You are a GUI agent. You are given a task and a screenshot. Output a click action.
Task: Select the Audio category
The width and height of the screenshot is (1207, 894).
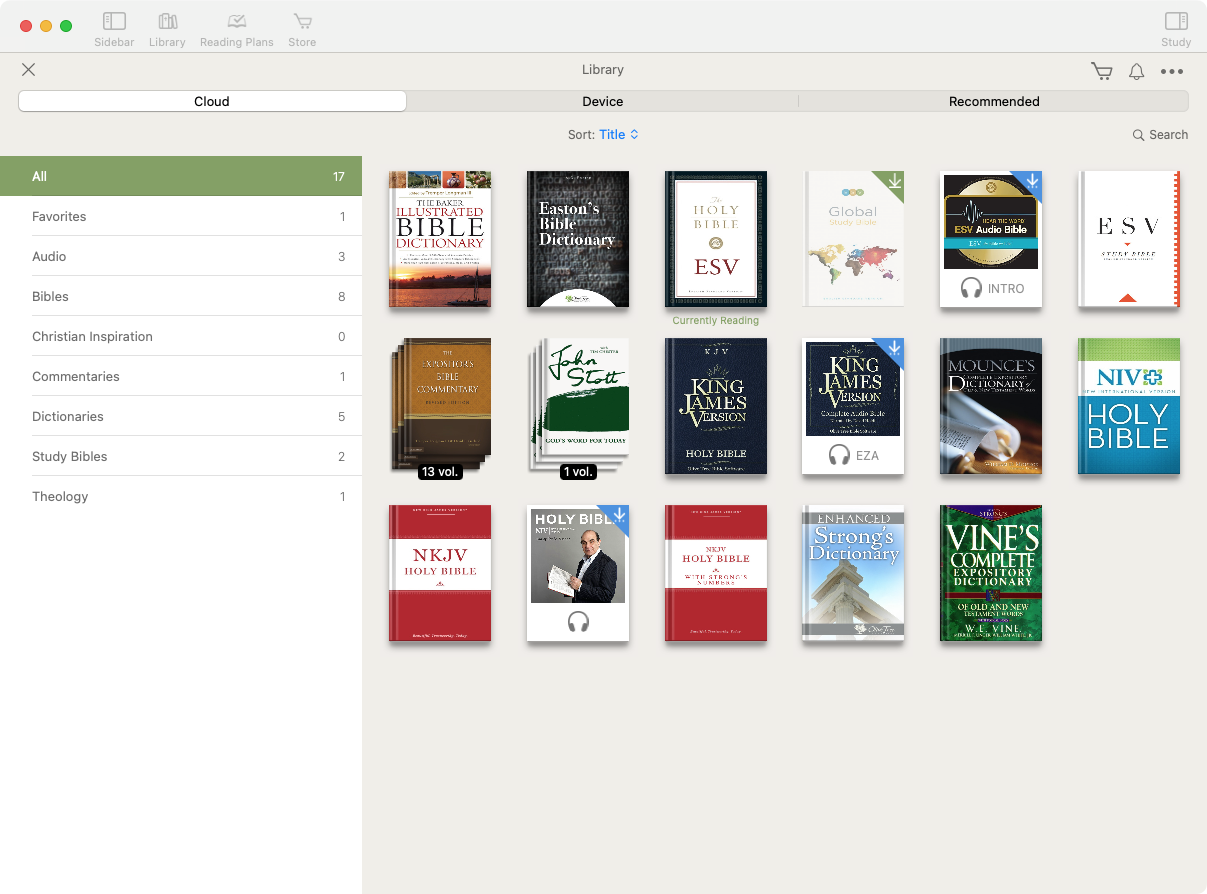click(181, 256)
